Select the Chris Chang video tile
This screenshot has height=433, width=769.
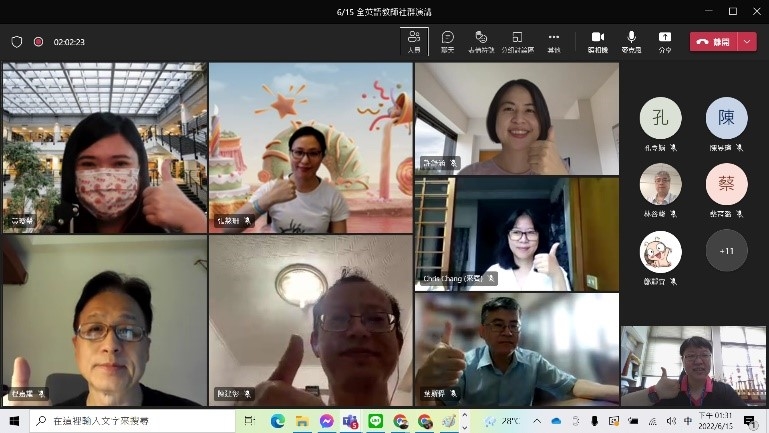(517, 234)
